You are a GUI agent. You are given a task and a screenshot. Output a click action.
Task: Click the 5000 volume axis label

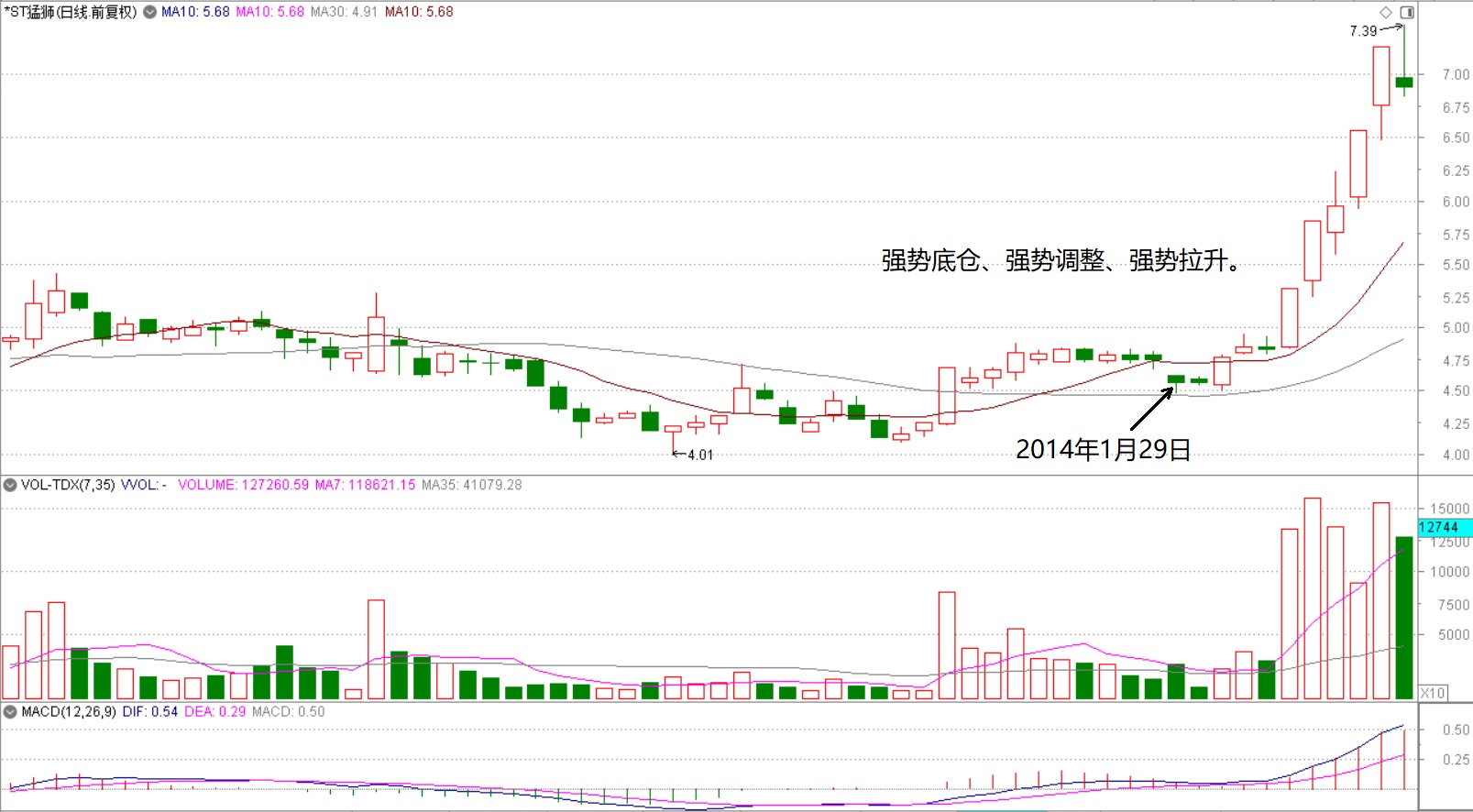1453,634
